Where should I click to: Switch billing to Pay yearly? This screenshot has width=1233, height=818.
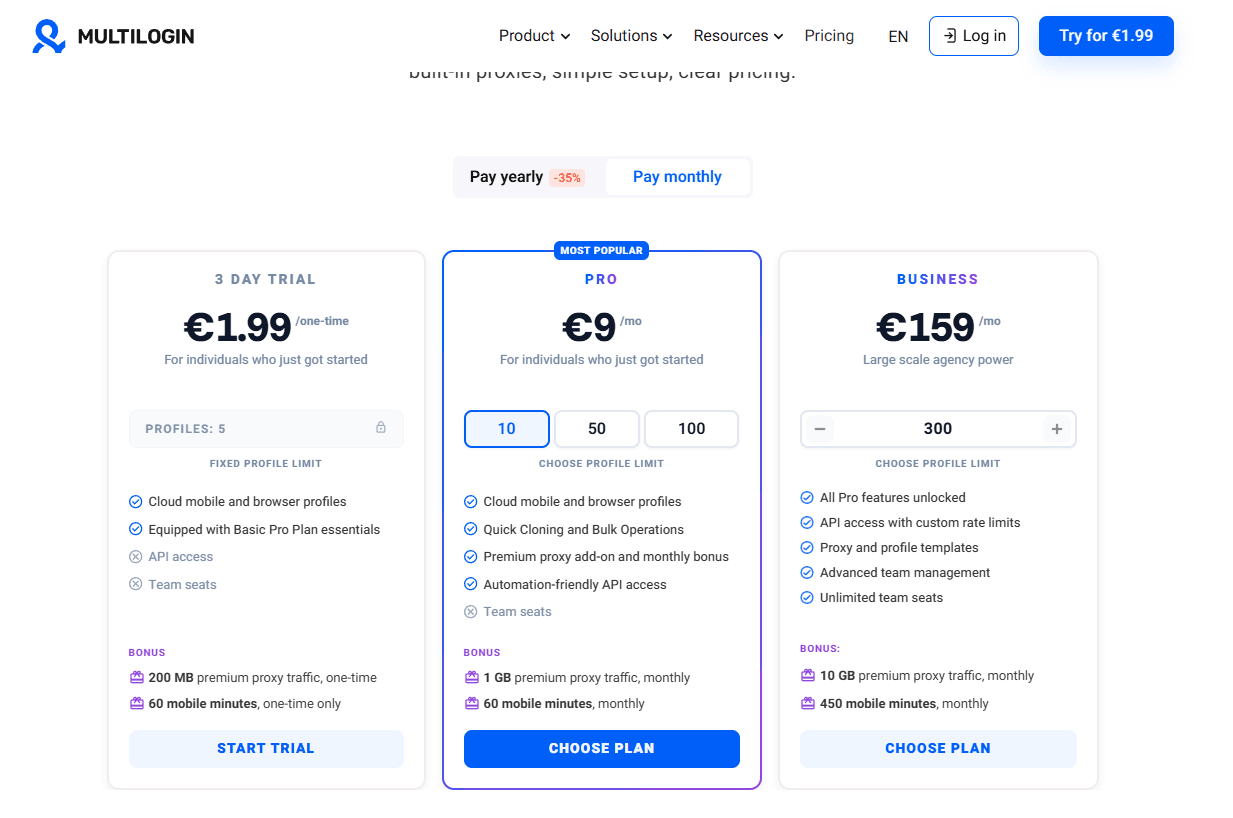pos(526,177)
